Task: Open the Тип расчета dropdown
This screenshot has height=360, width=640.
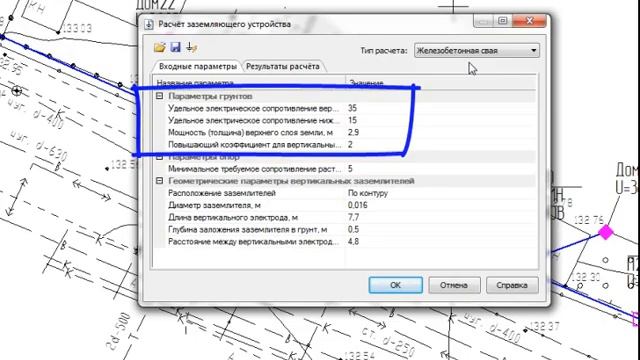Action: tap(476, 51)
